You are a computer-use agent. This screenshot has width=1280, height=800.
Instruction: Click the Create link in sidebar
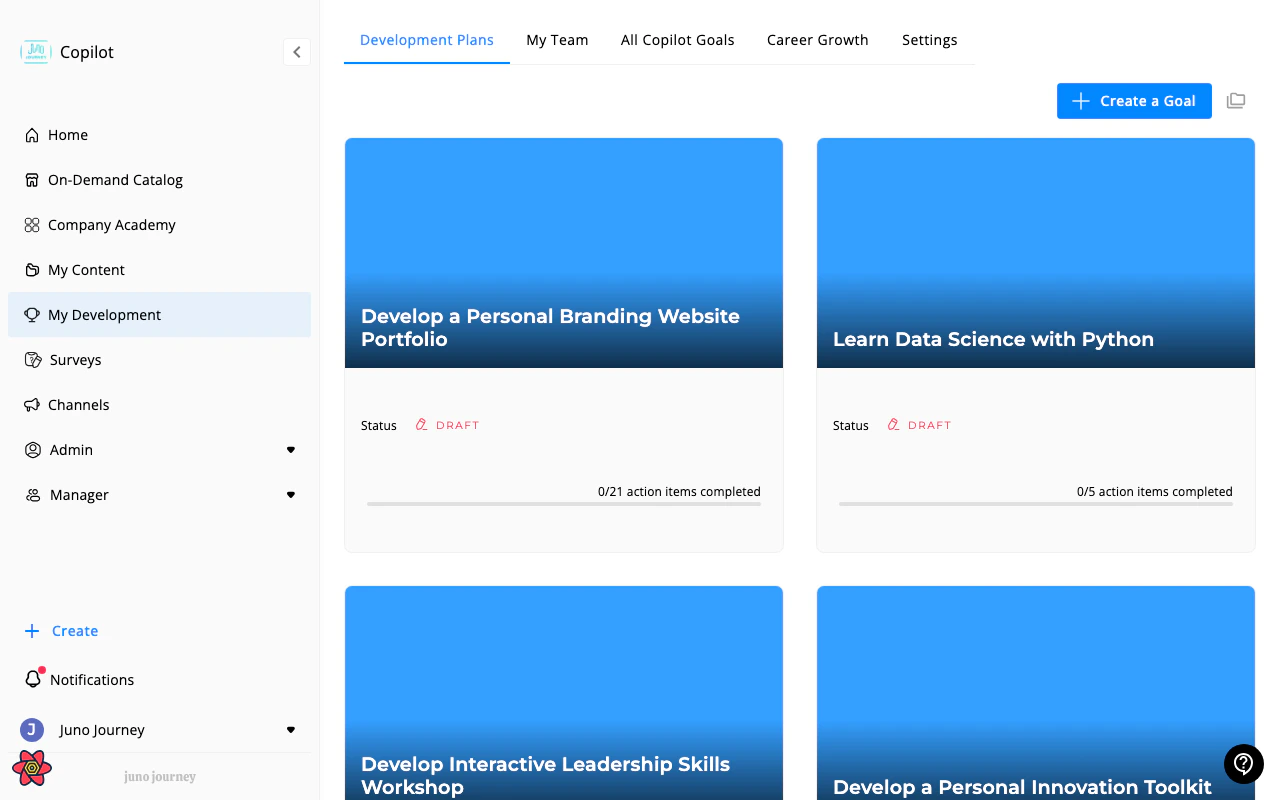[61, 631]
